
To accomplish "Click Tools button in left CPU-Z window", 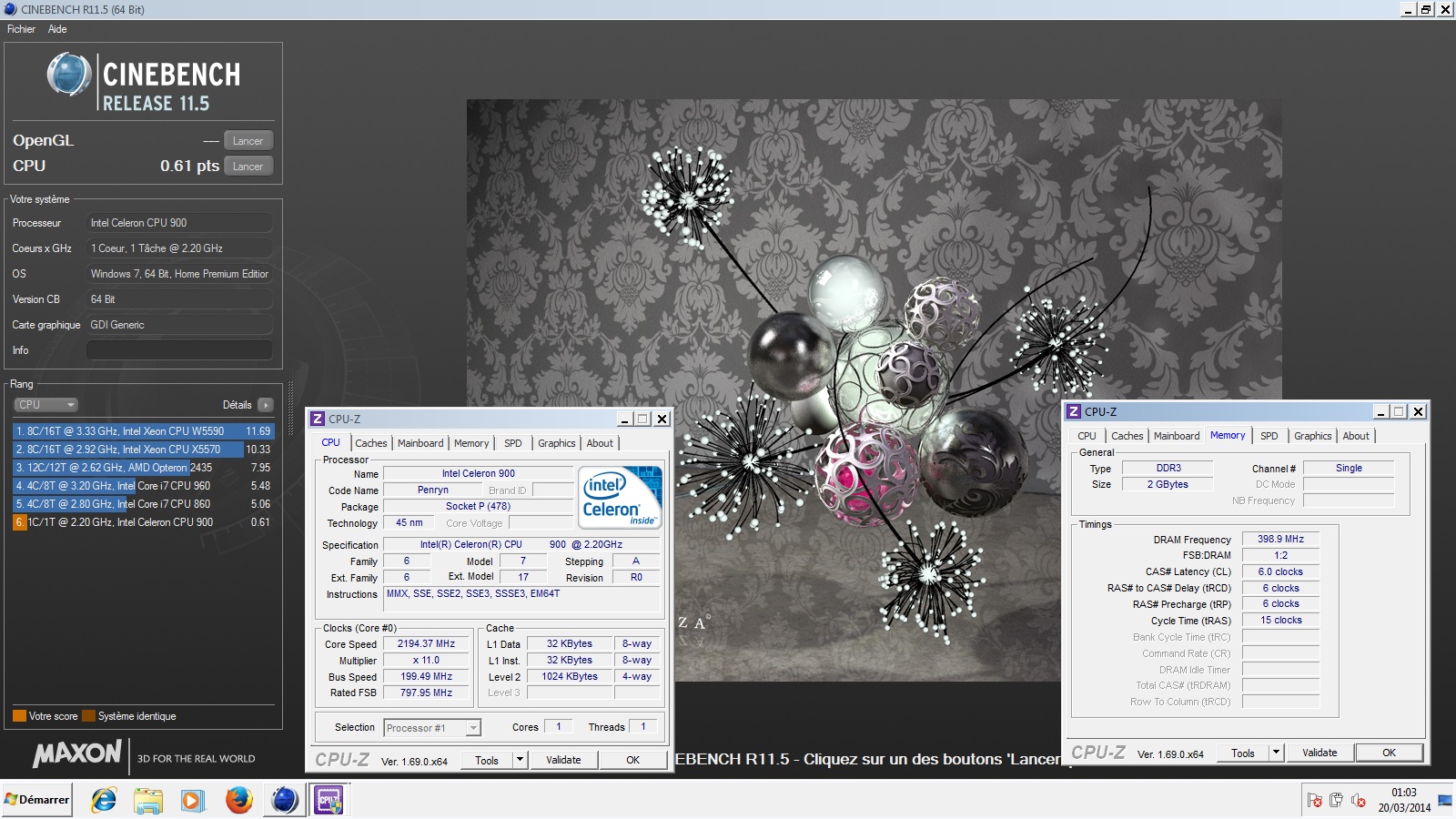I will click(x=487, y=760).
